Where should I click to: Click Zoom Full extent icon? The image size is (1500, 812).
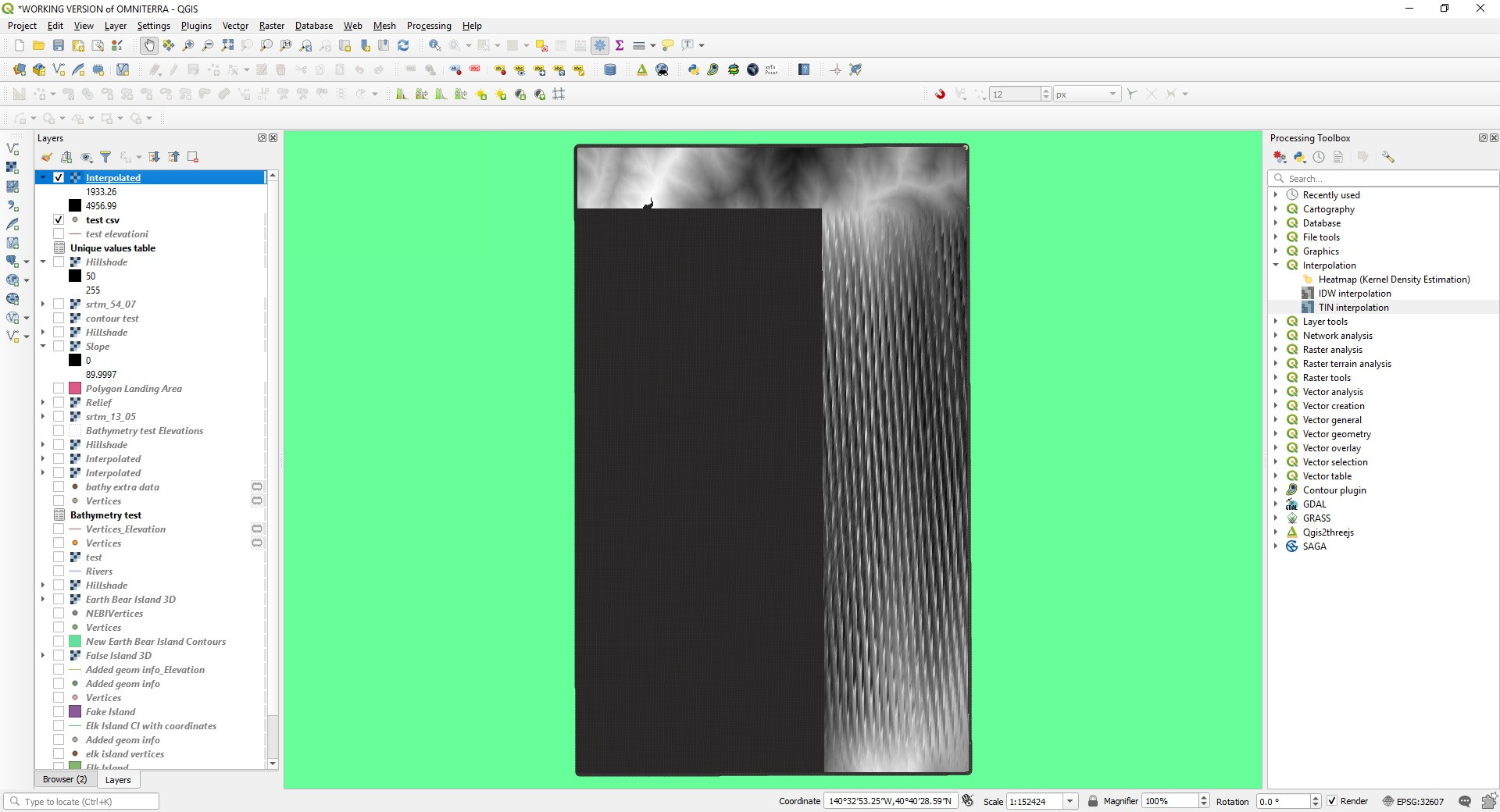(227, 45)
